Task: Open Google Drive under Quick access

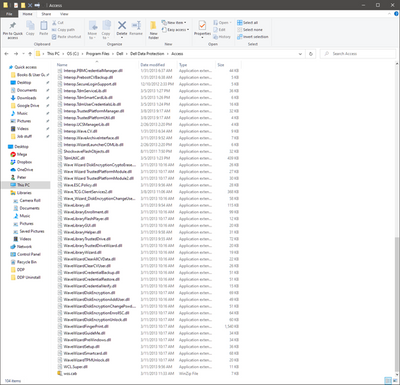Action: click(25, 106)
